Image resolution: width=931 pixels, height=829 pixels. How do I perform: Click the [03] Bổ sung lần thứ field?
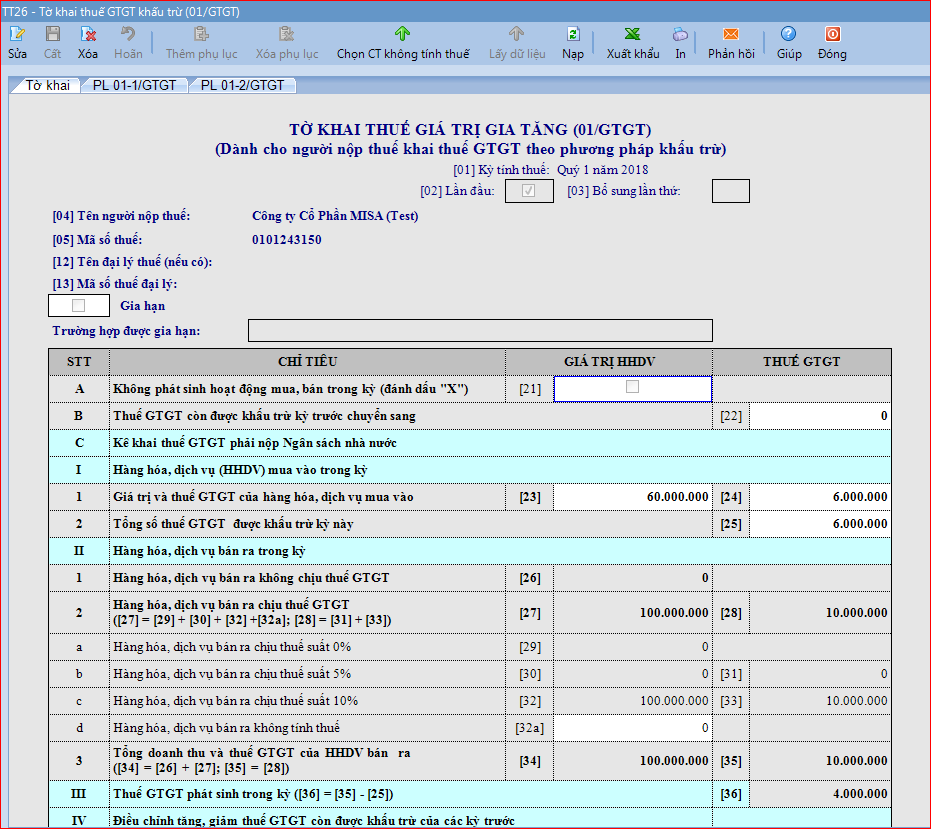[730, 191]
